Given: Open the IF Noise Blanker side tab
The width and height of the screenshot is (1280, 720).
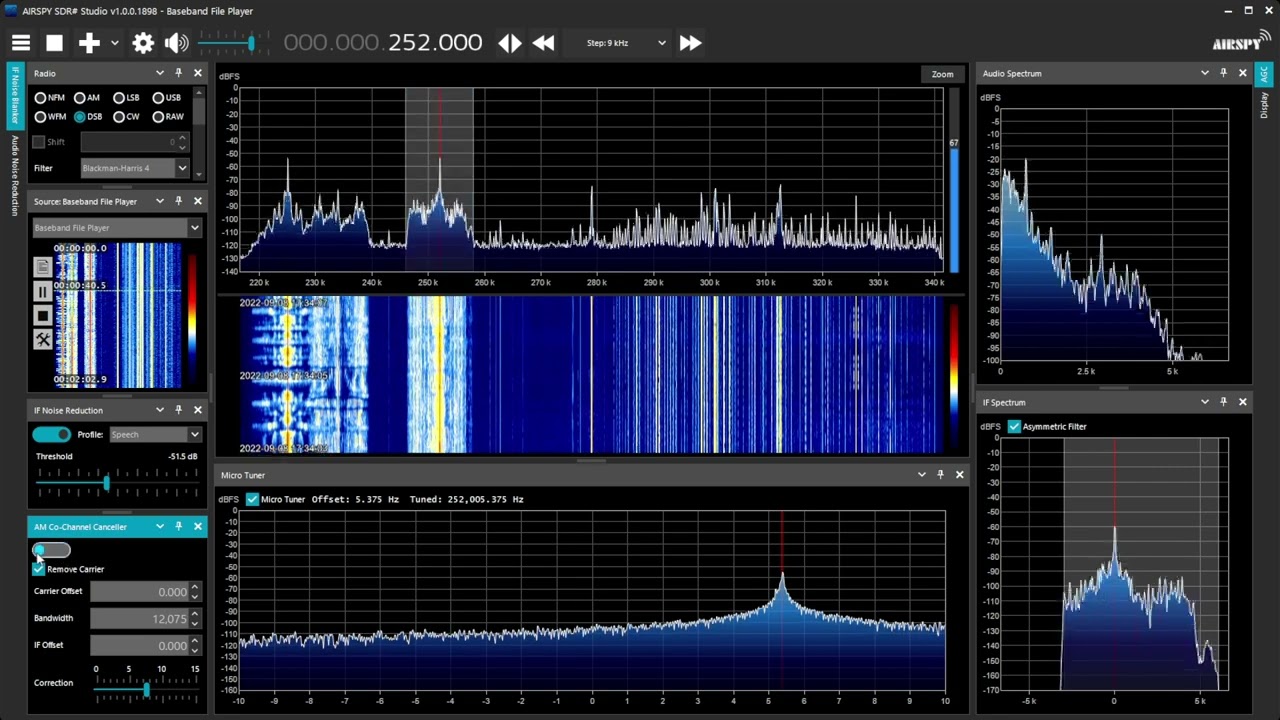Looking at the screenshot, I should [15, 95].
